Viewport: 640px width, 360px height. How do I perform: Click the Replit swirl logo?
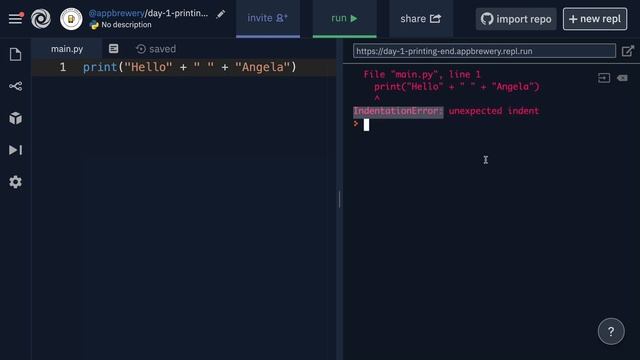[41, 18]
